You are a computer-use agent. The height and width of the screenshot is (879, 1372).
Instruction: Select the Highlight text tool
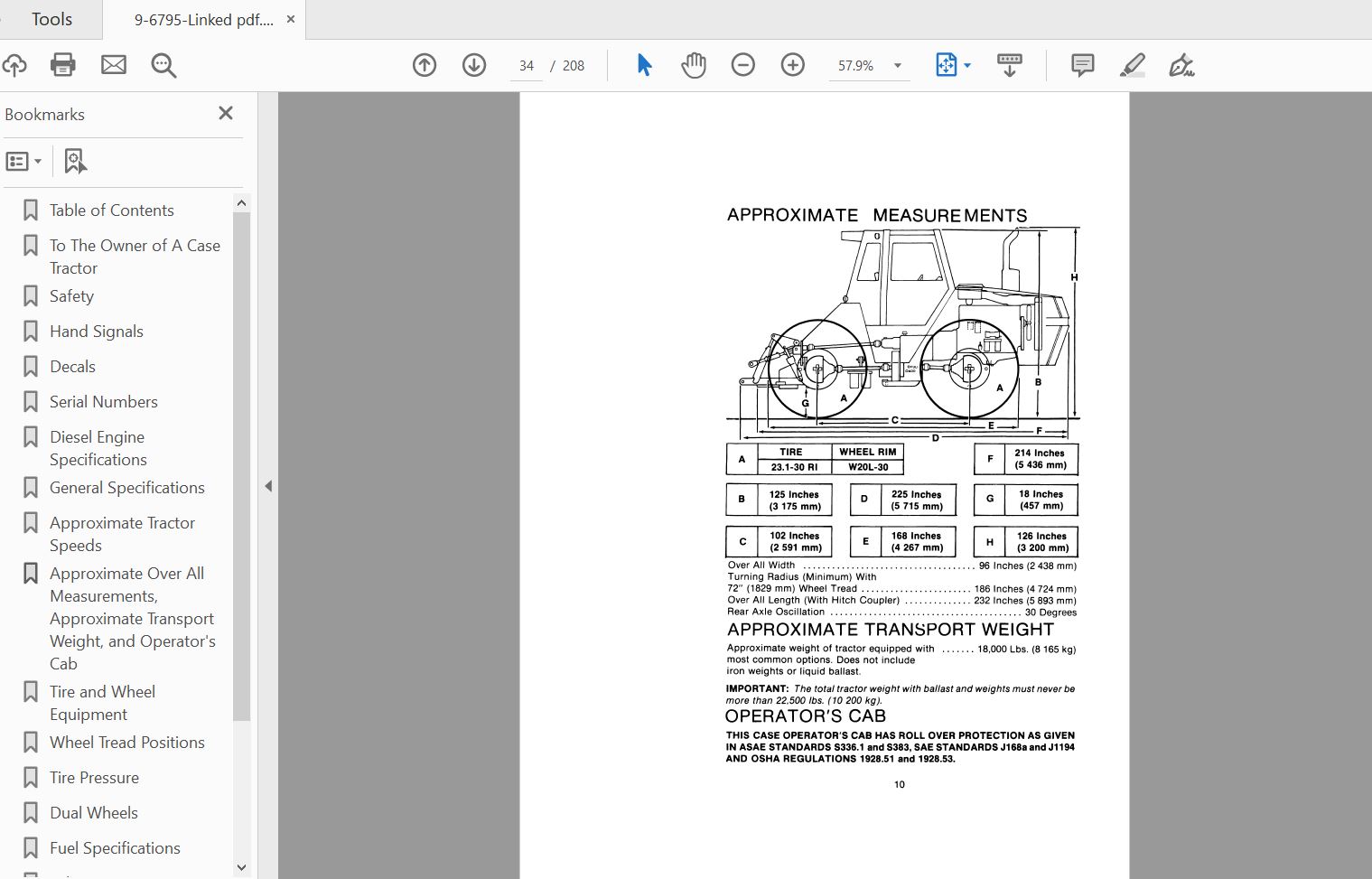(1132, 64)
